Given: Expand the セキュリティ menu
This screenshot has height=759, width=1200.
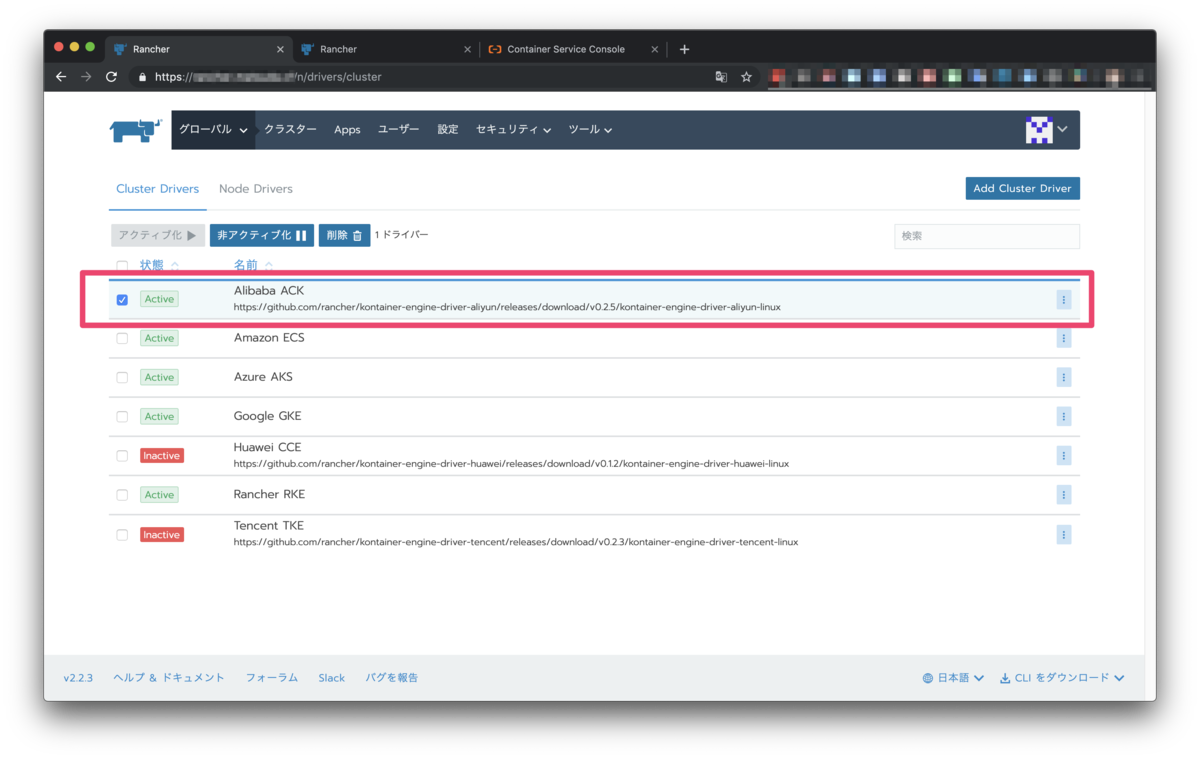Looking at the screenshot, I should coord(513,130).
